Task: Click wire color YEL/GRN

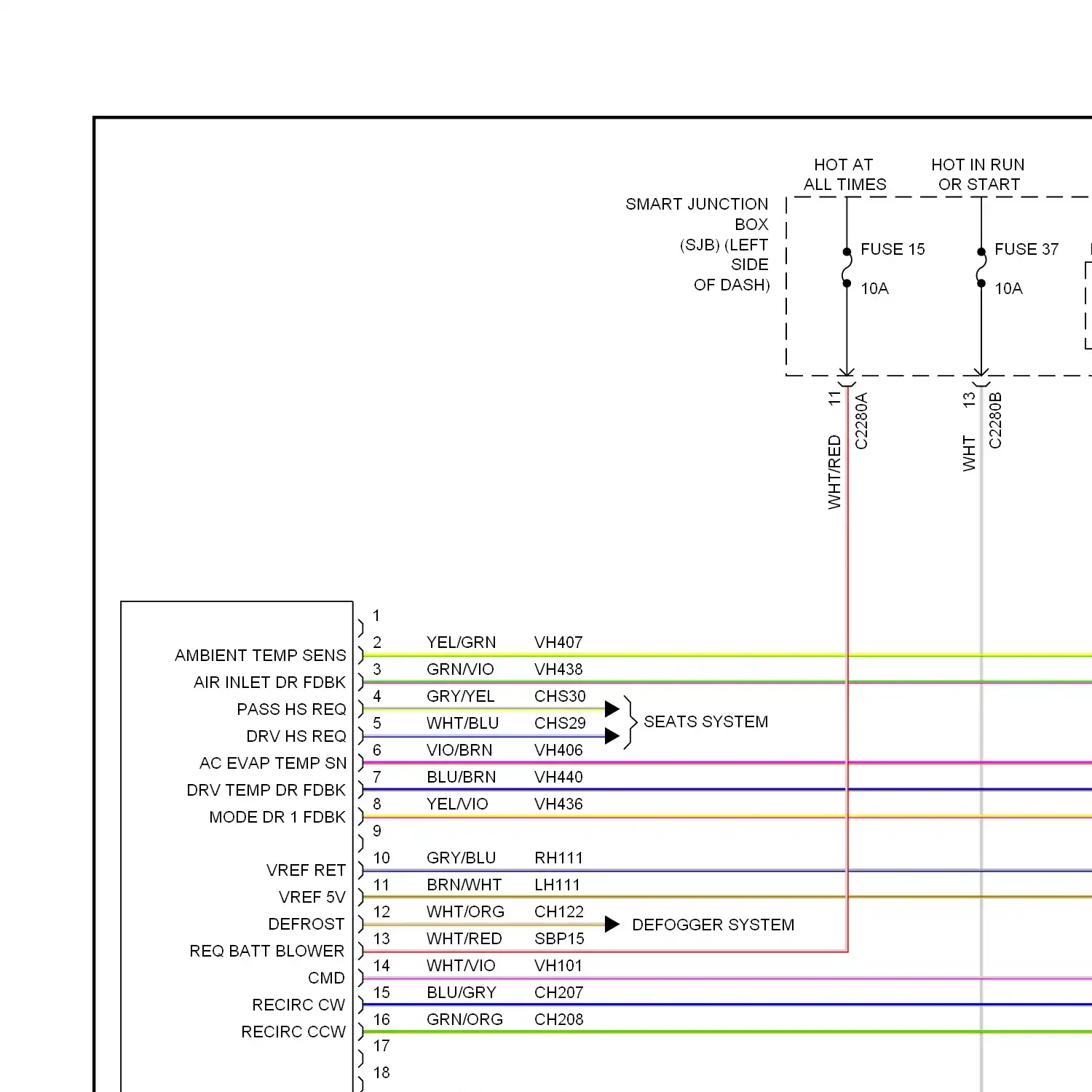Action: click(461, 642)
